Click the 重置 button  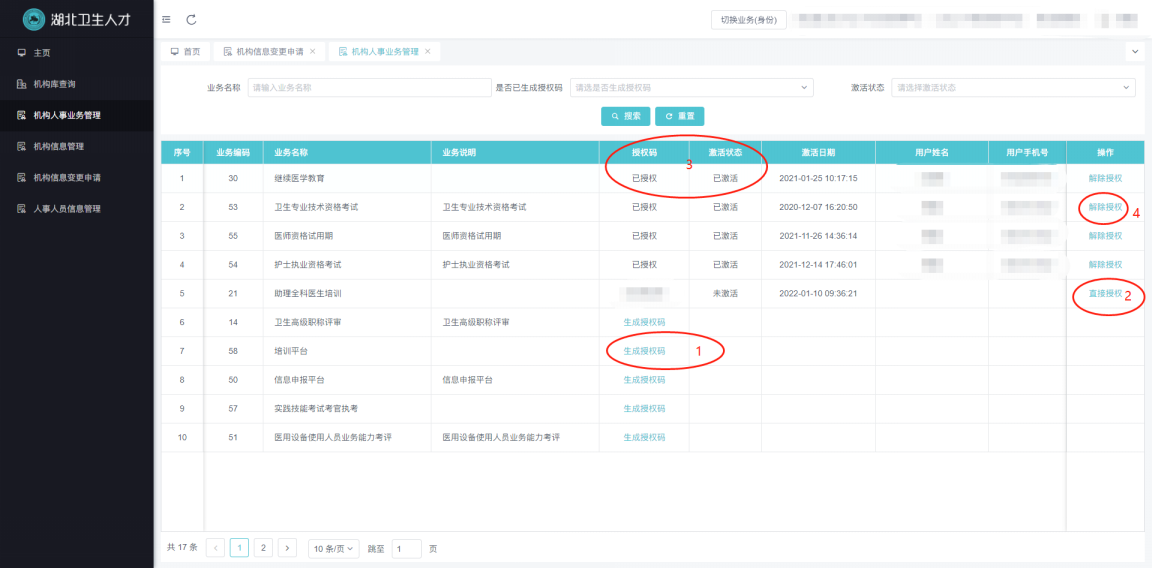tap(680, 116)
